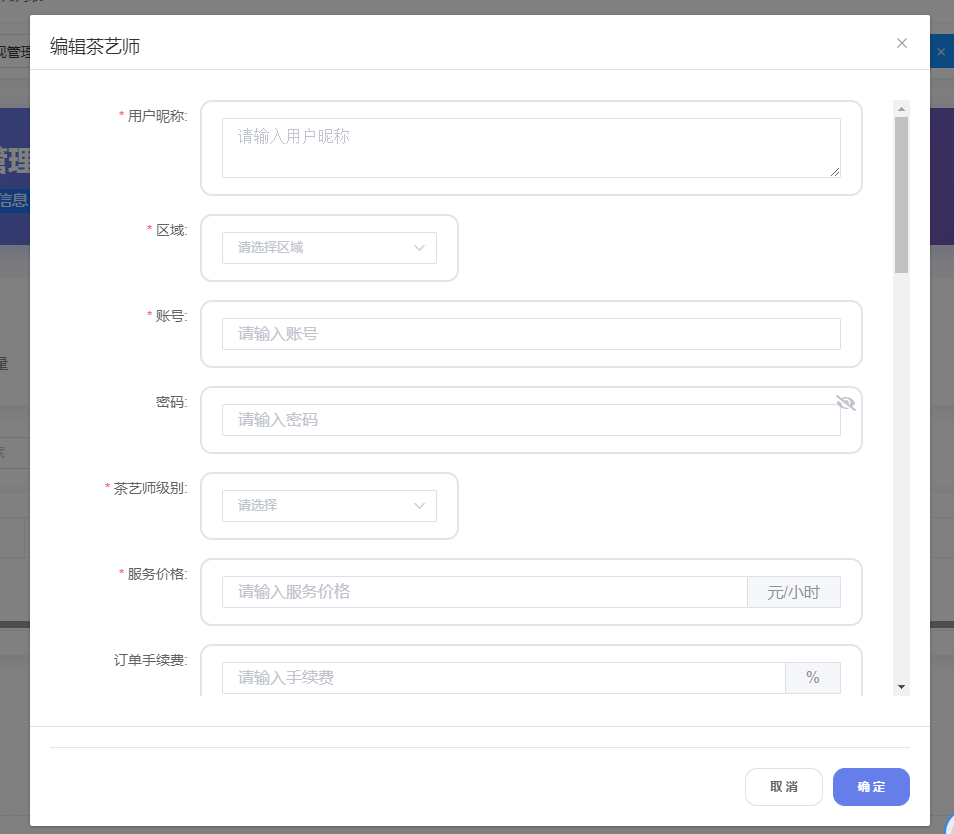954x834 pixels.
Task: Focus the 用户昵称 text area
Action: 530,148
